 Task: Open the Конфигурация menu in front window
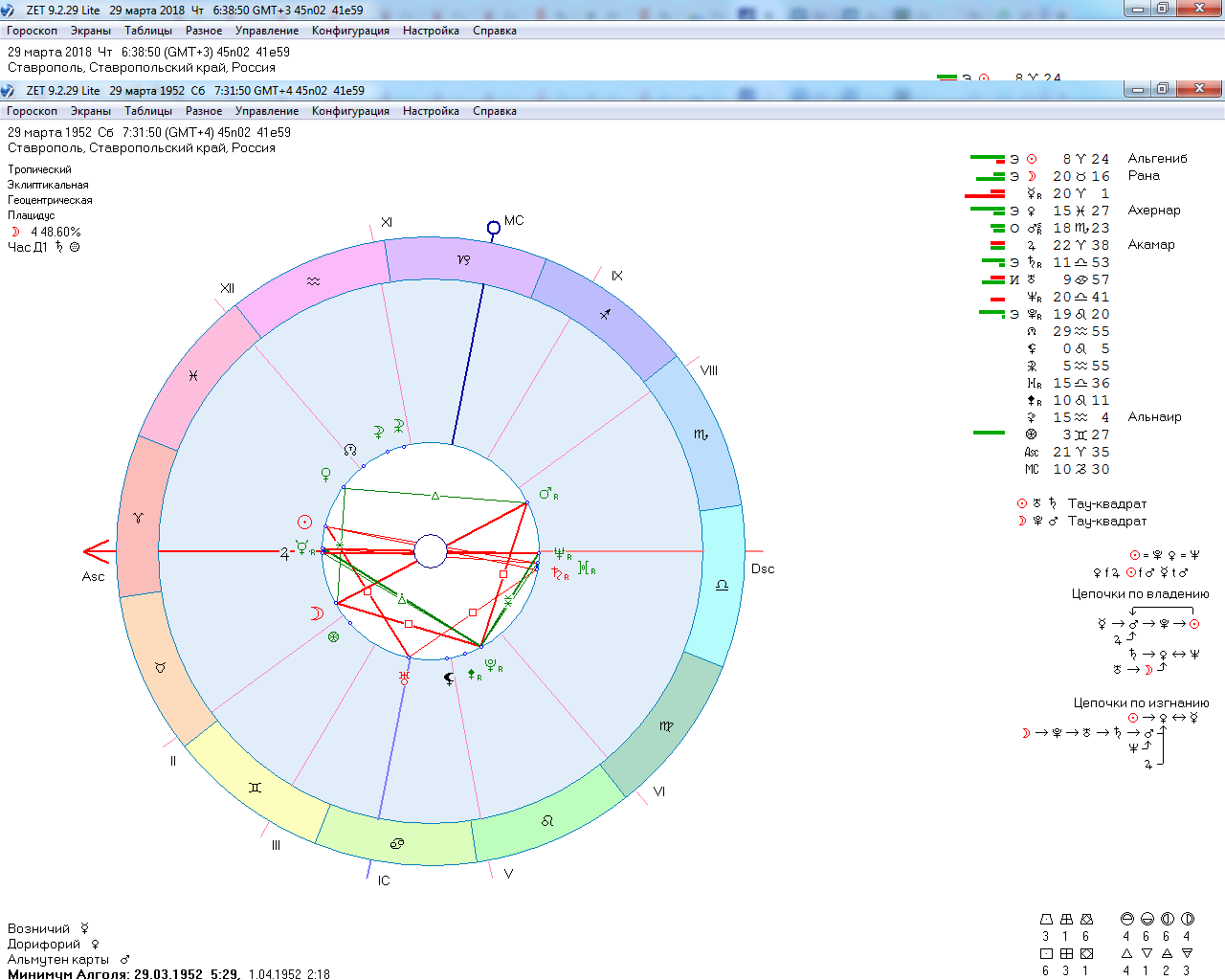pyautogui.click(x=350, y=111)
